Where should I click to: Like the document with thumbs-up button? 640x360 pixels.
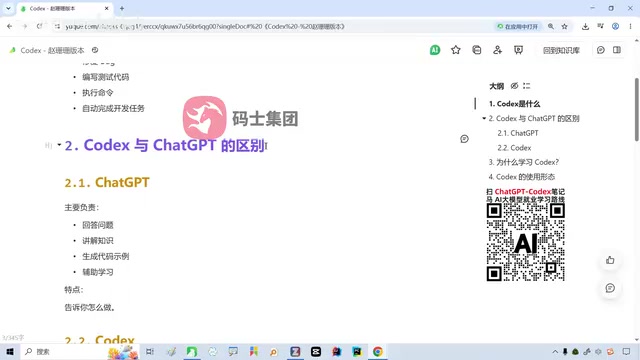pyautogui.click(x=610, y=260)
